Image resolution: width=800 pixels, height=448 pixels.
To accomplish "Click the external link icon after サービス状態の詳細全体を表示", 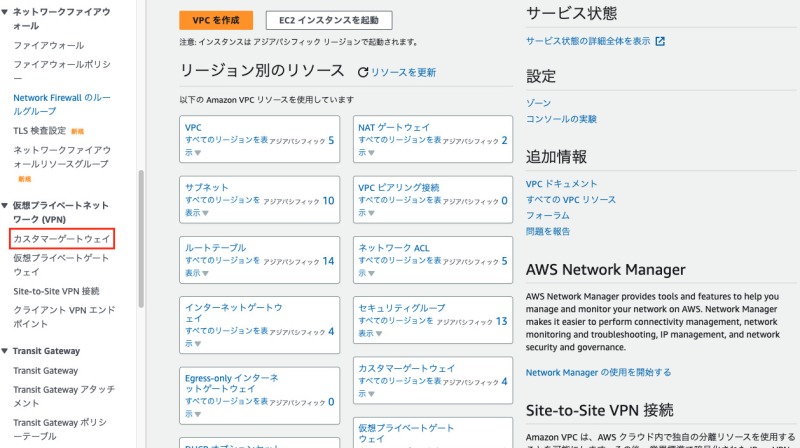I will (660, 41).
